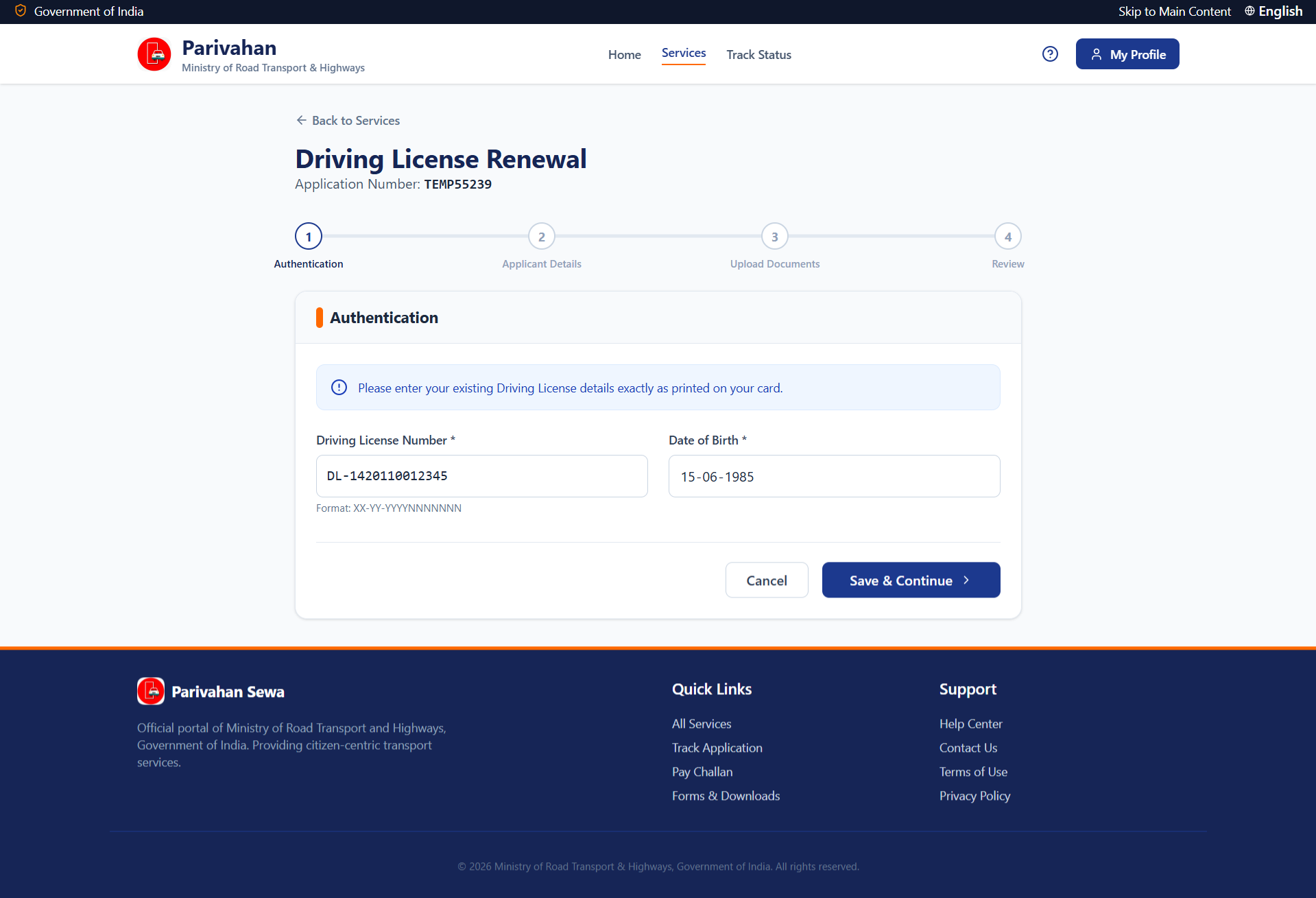Open Help Center footer link
Screen dimensions: 1316x898
(x=971, y=724)
